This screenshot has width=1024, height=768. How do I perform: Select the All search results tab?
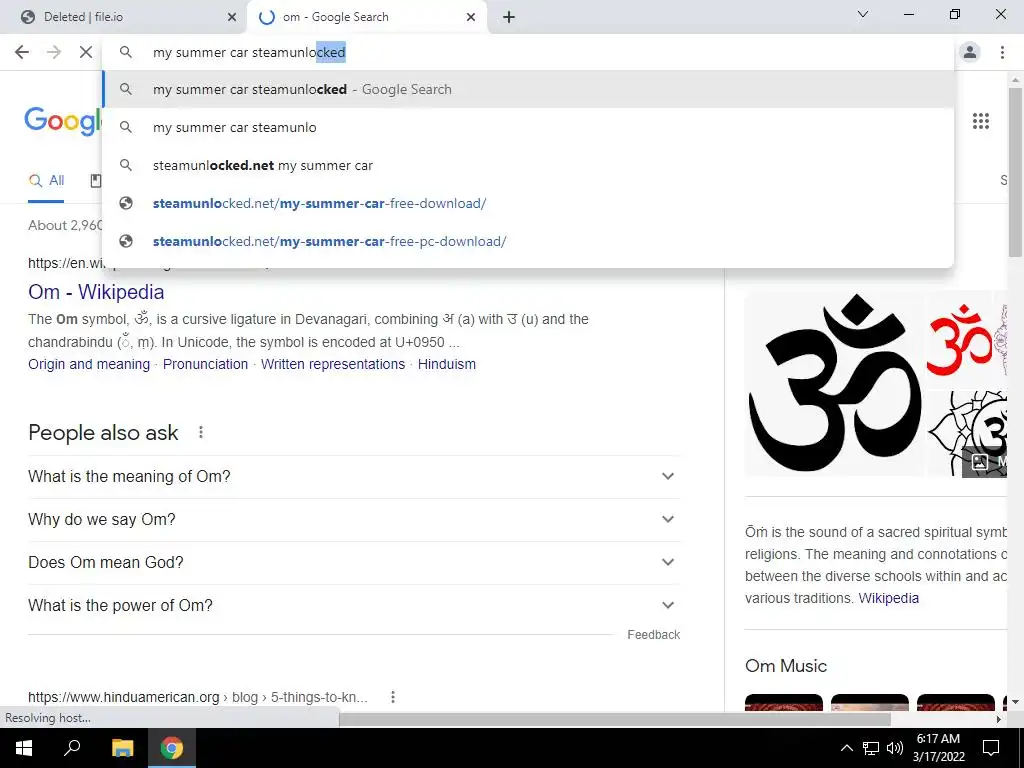pos(46,181)
